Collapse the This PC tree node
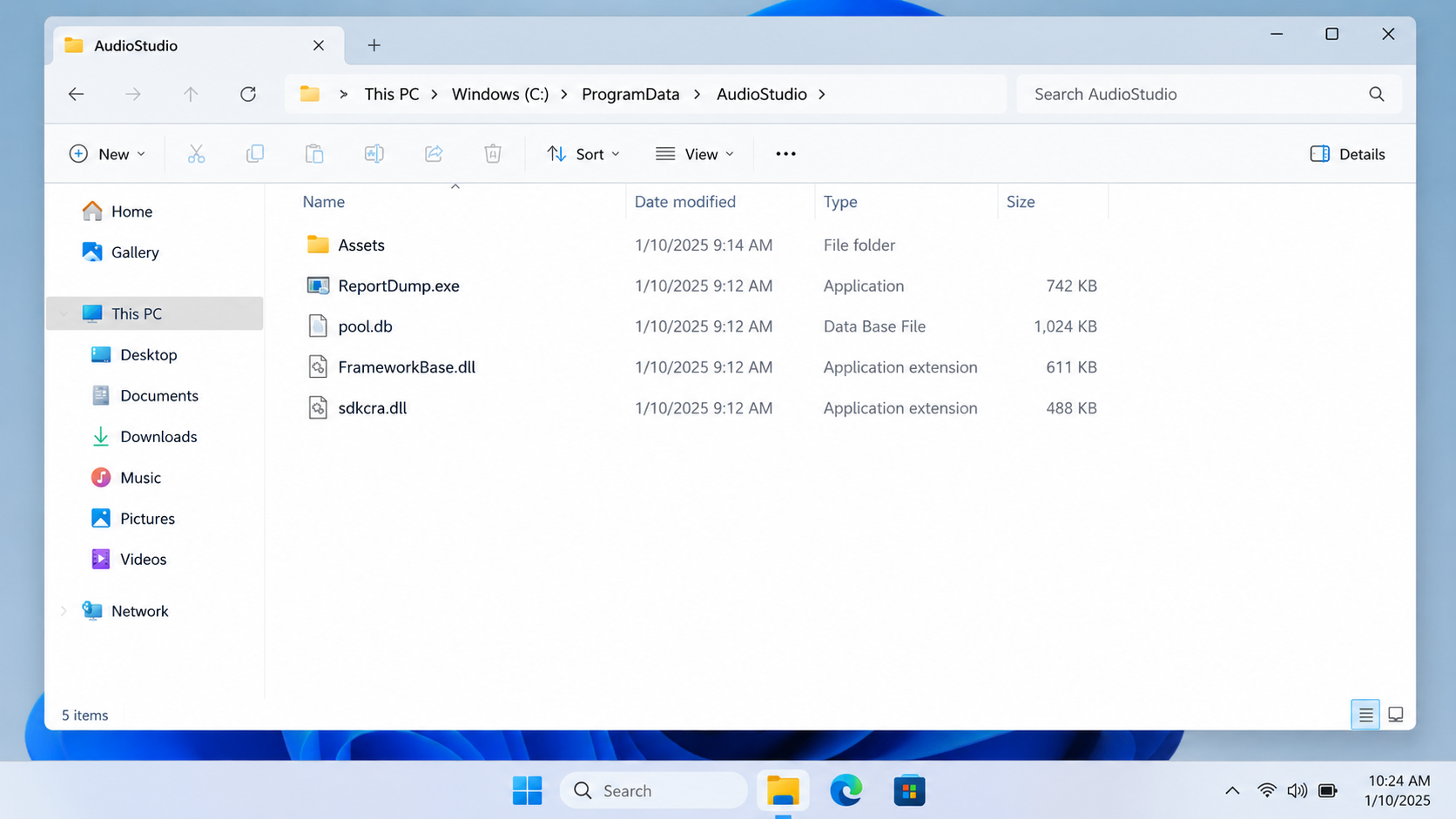This screenshot has width=1456, height=819. click(x=64, y=314)
